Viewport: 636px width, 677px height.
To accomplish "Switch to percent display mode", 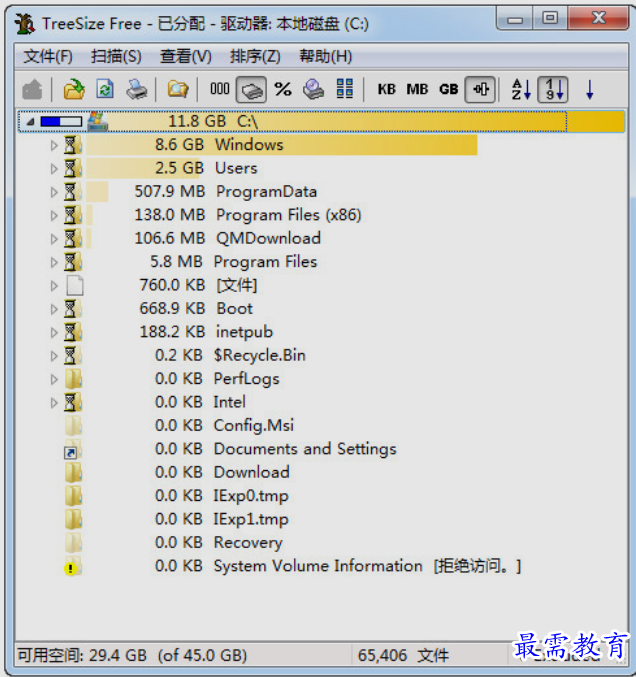I will pyautogui.click(x=283, y=89).
